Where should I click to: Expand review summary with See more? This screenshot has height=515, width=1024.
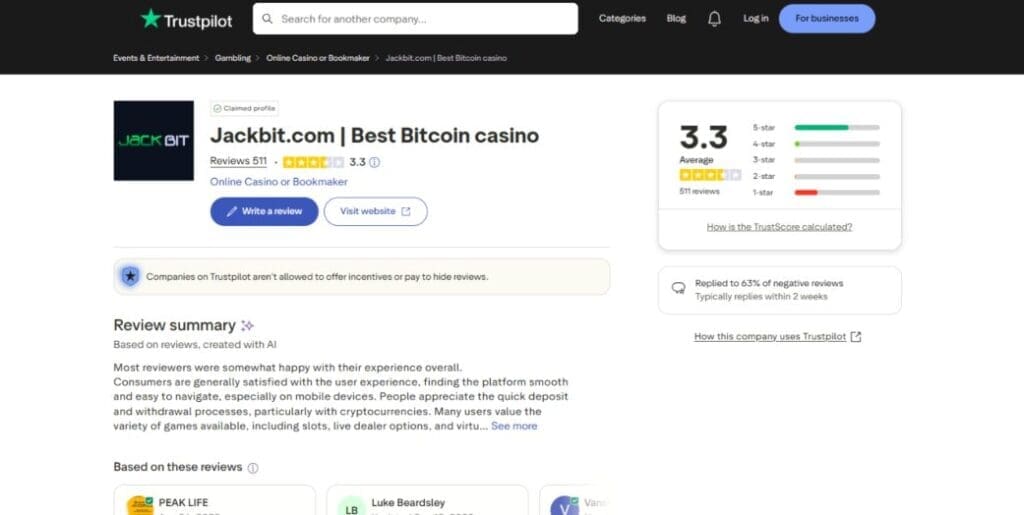(x=514, y=426)
